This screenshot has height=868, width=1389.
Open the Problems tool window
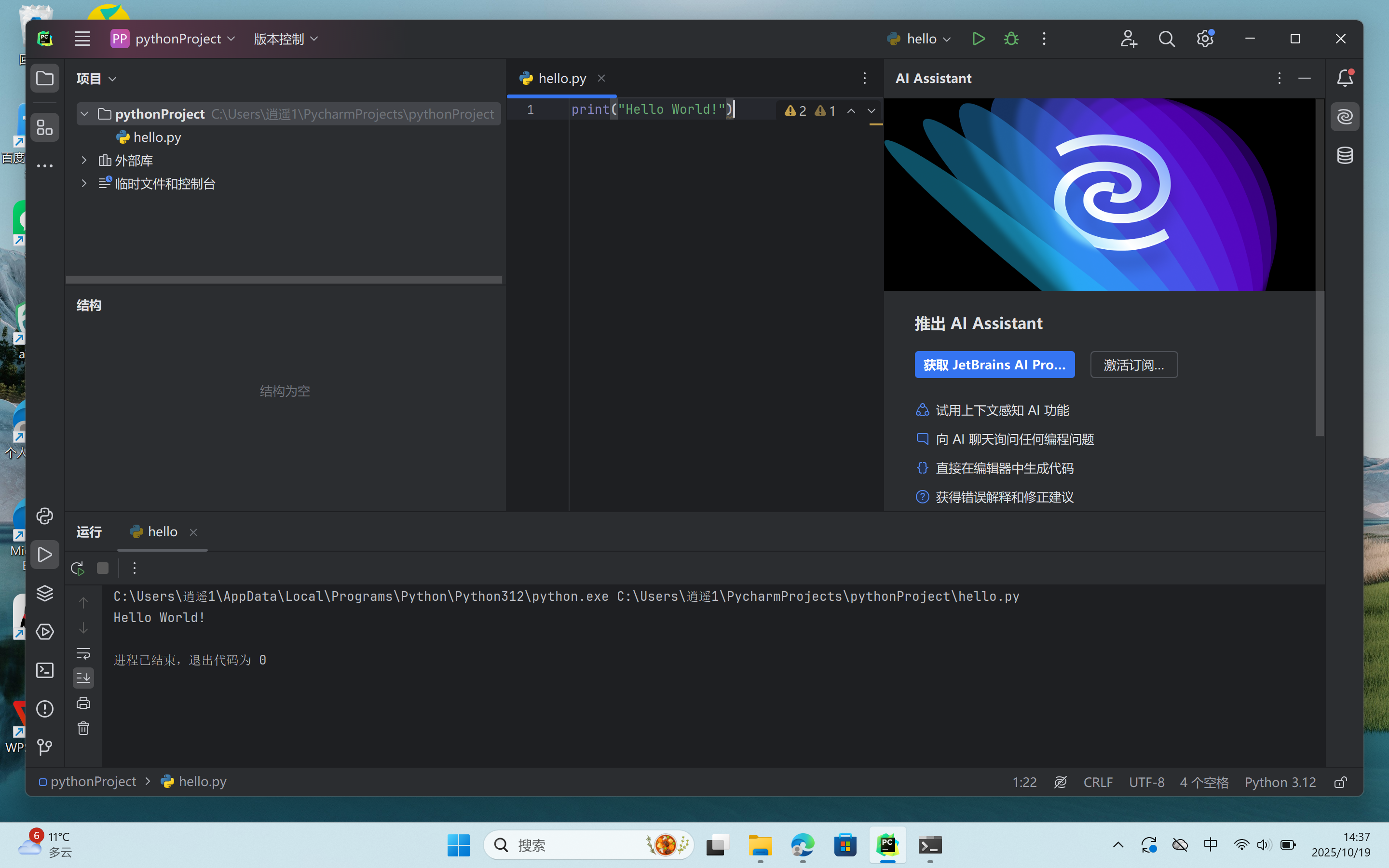[x=45, y=708]
